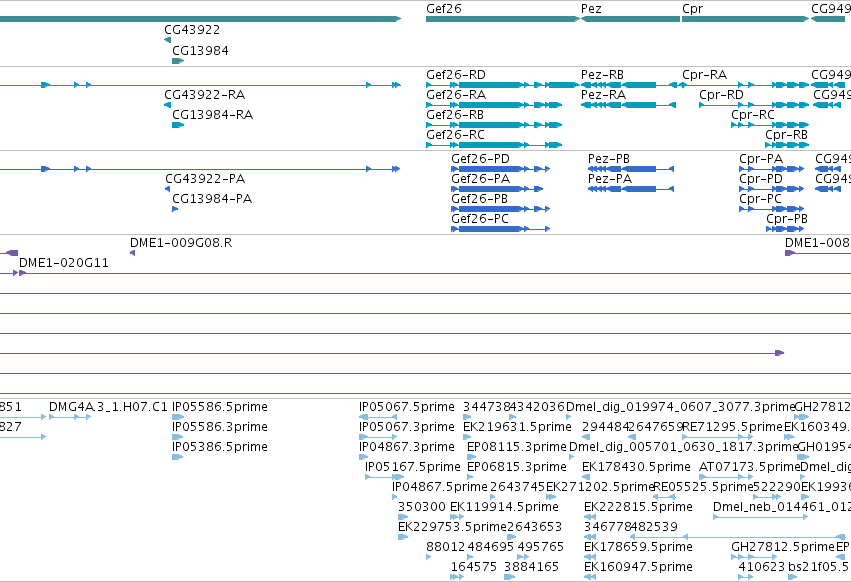Click the DME1-009G08.R feature
This screenshot has width=851, height=582.
pyautogui.click(x=132, y=253)
